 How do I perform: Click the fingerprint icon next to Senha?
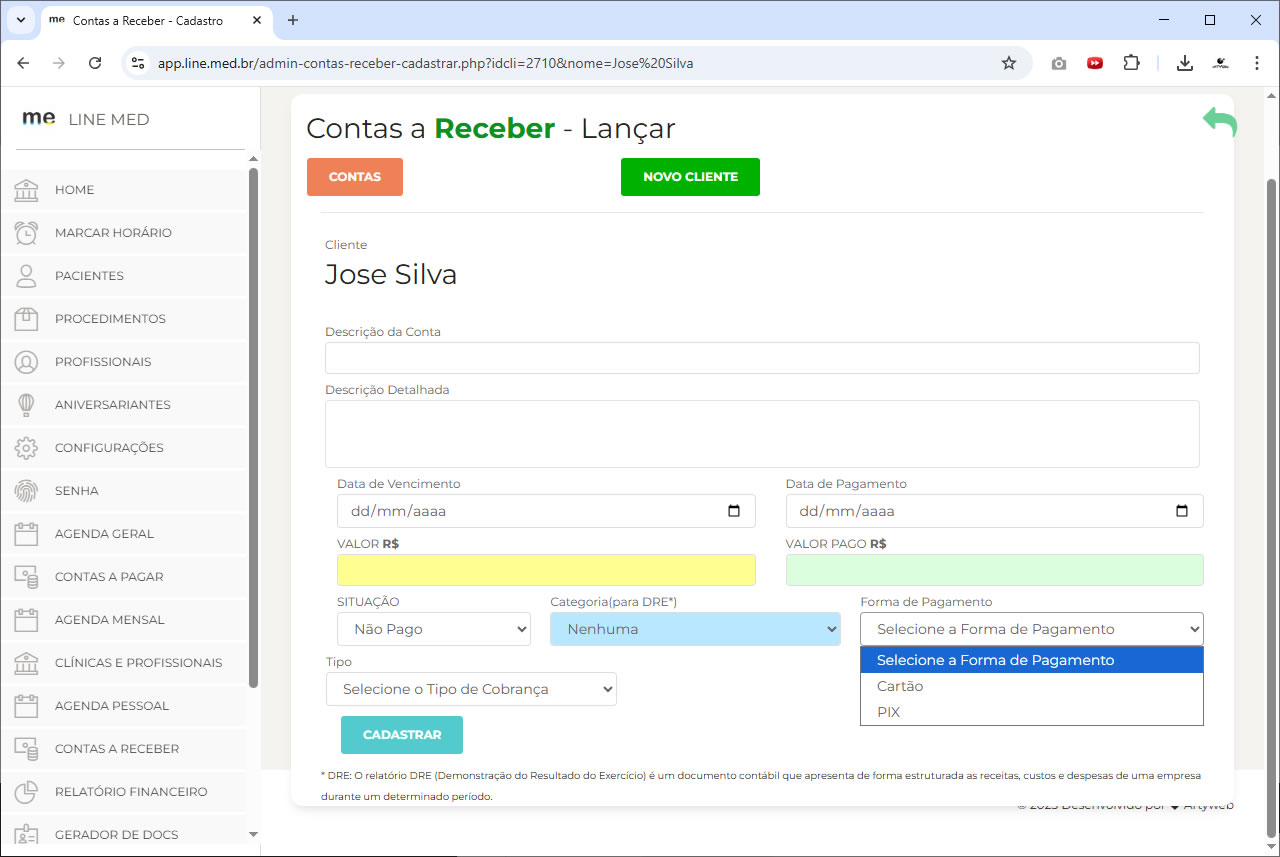[x=26, y=491]
